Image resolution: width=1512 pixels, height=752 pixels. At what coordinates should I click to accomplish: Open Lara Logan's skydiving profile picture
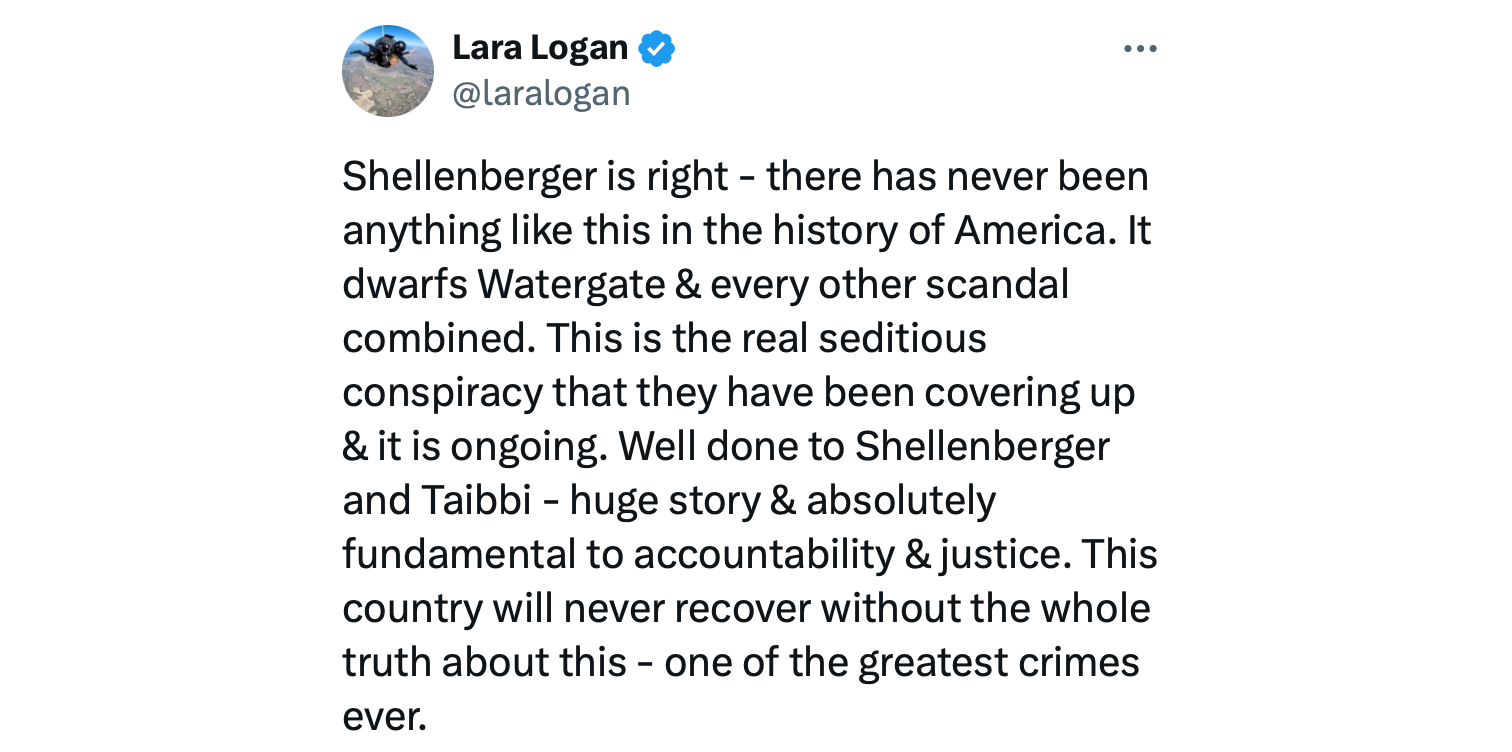[388, 71]
